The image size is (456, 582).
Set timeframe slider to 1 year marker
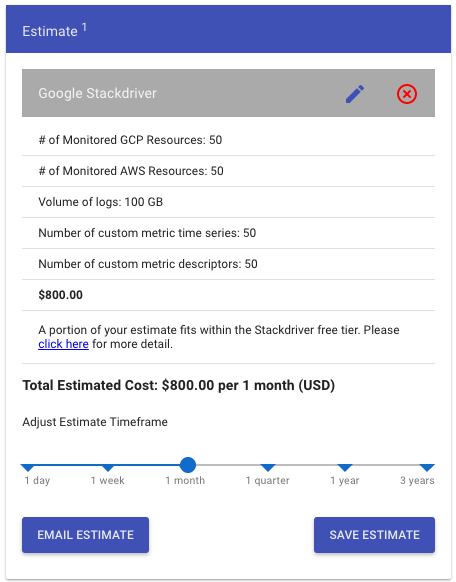345,468
